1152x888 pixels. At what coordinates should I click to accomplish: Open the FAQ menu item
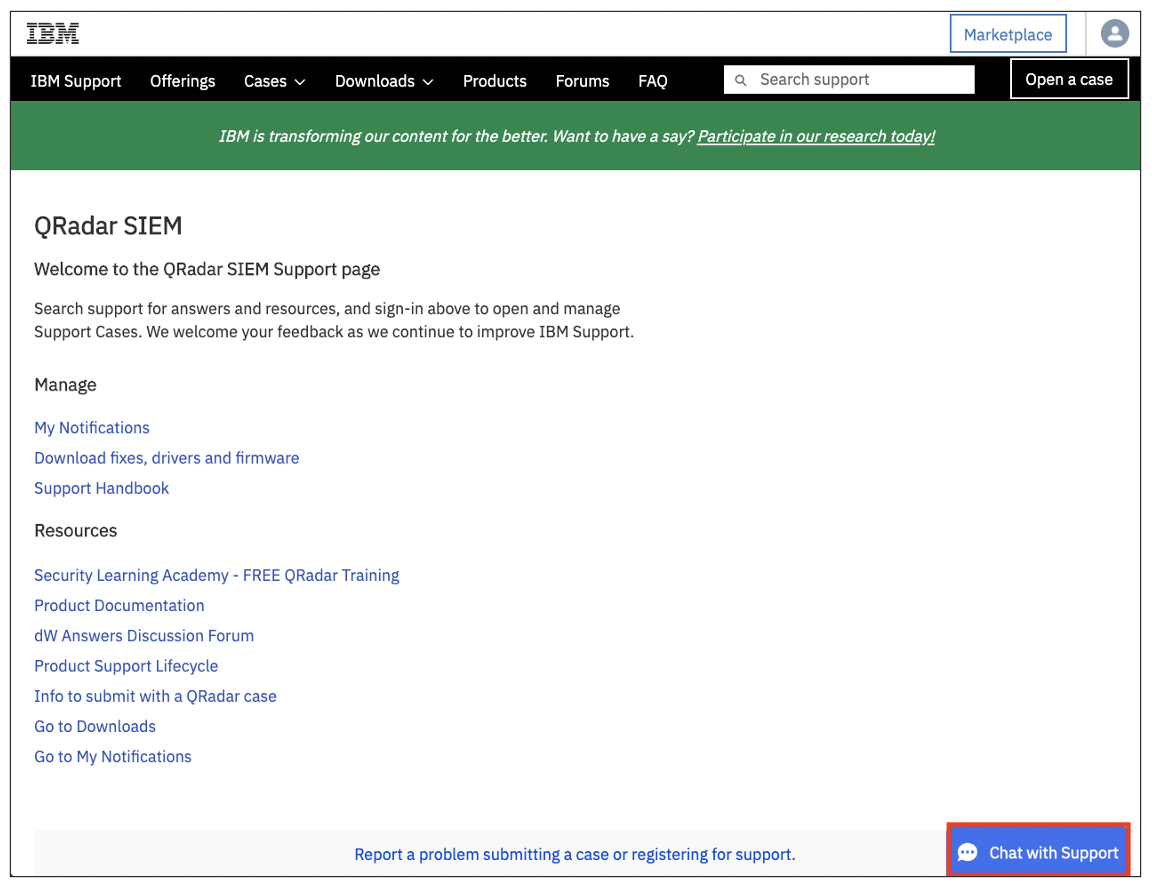tap(652, 81)
